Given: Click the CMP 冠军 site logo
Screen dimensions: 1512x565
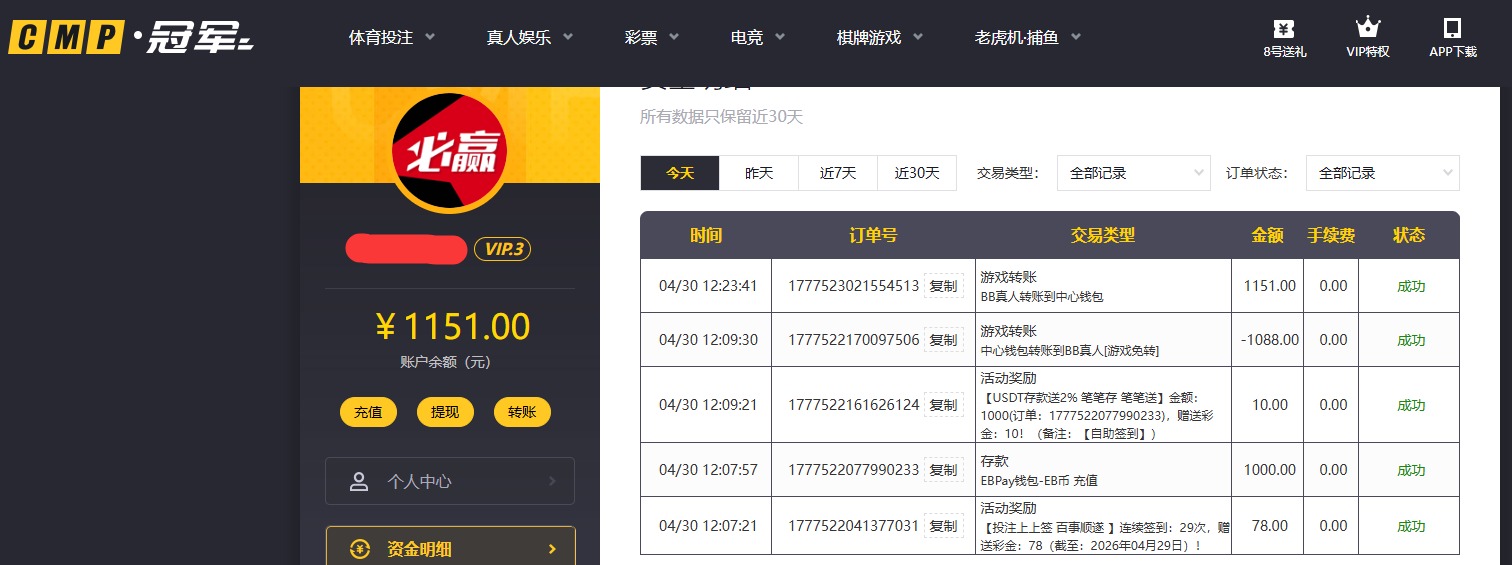Looking at the screenshot, I should [x=131, y=38].
